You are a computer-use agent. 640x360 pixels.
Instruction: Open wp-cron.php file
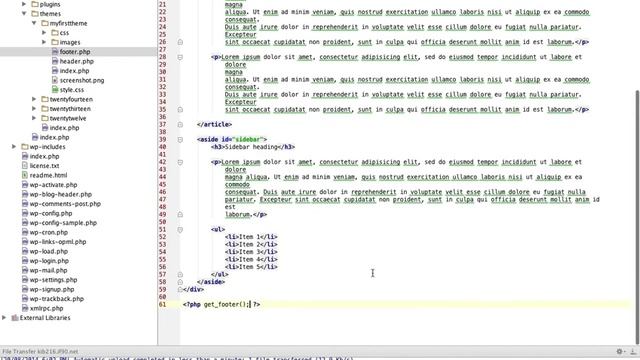49,232
